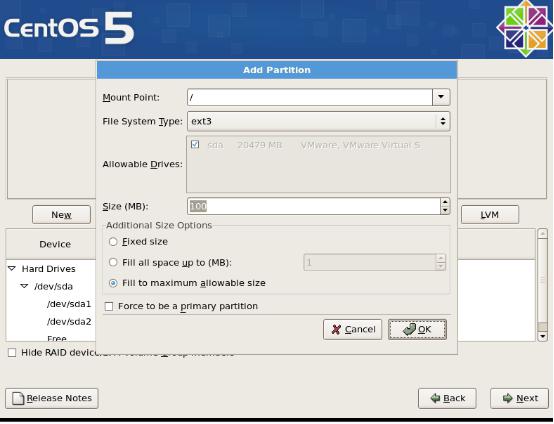This screenshot has height=424, width=554.
Task: Click the green arrow icon on Next
Action: point(507,398)
